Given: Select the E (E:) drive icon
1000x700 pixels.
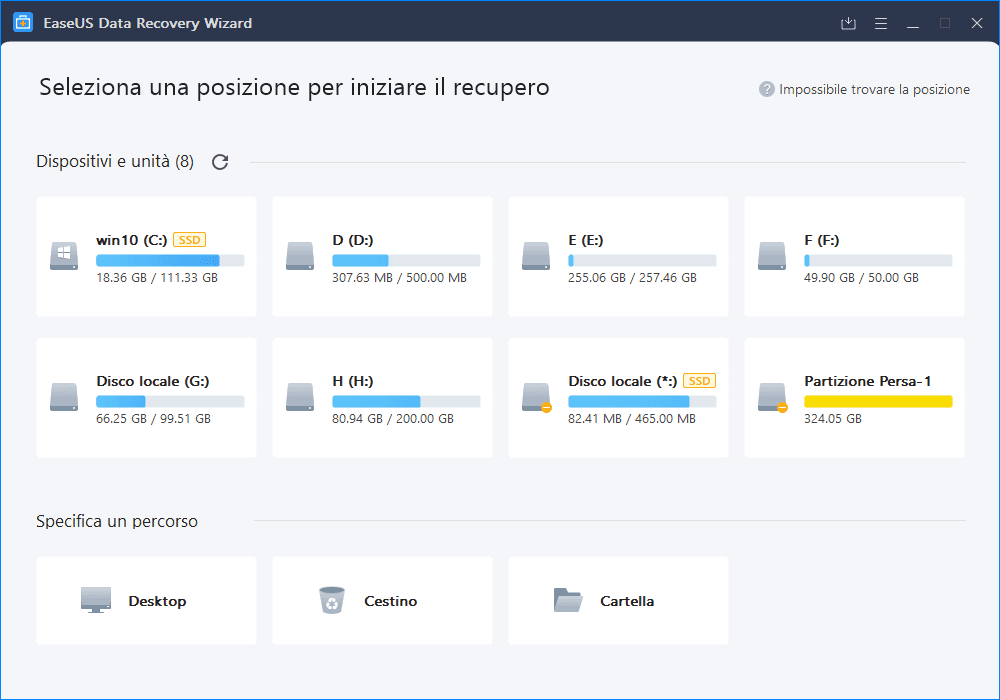Looking at the screenshot, I should tap(536, 256).
